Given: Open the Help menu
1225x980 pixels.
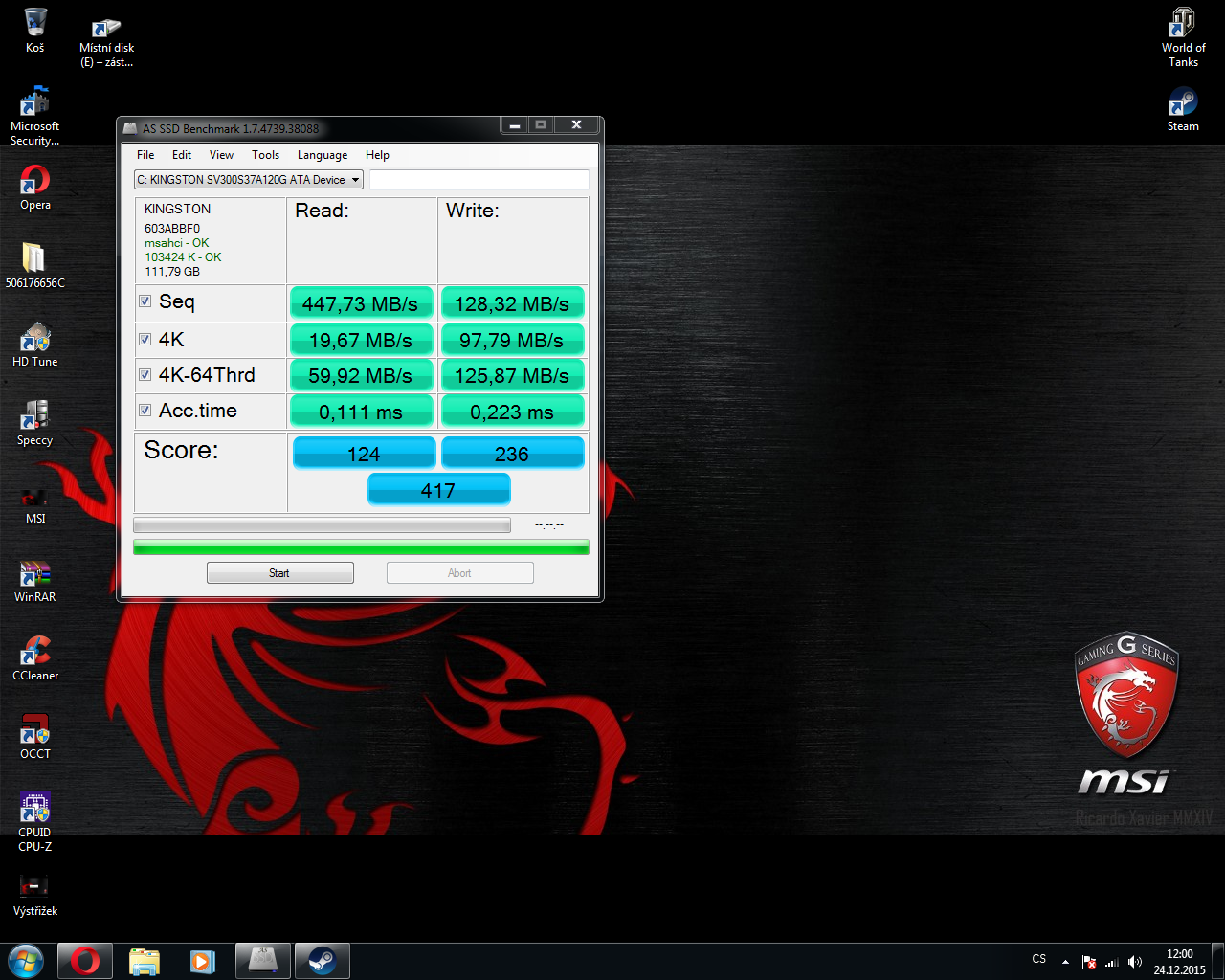Looking at the screenshot, I should (377, 155).
